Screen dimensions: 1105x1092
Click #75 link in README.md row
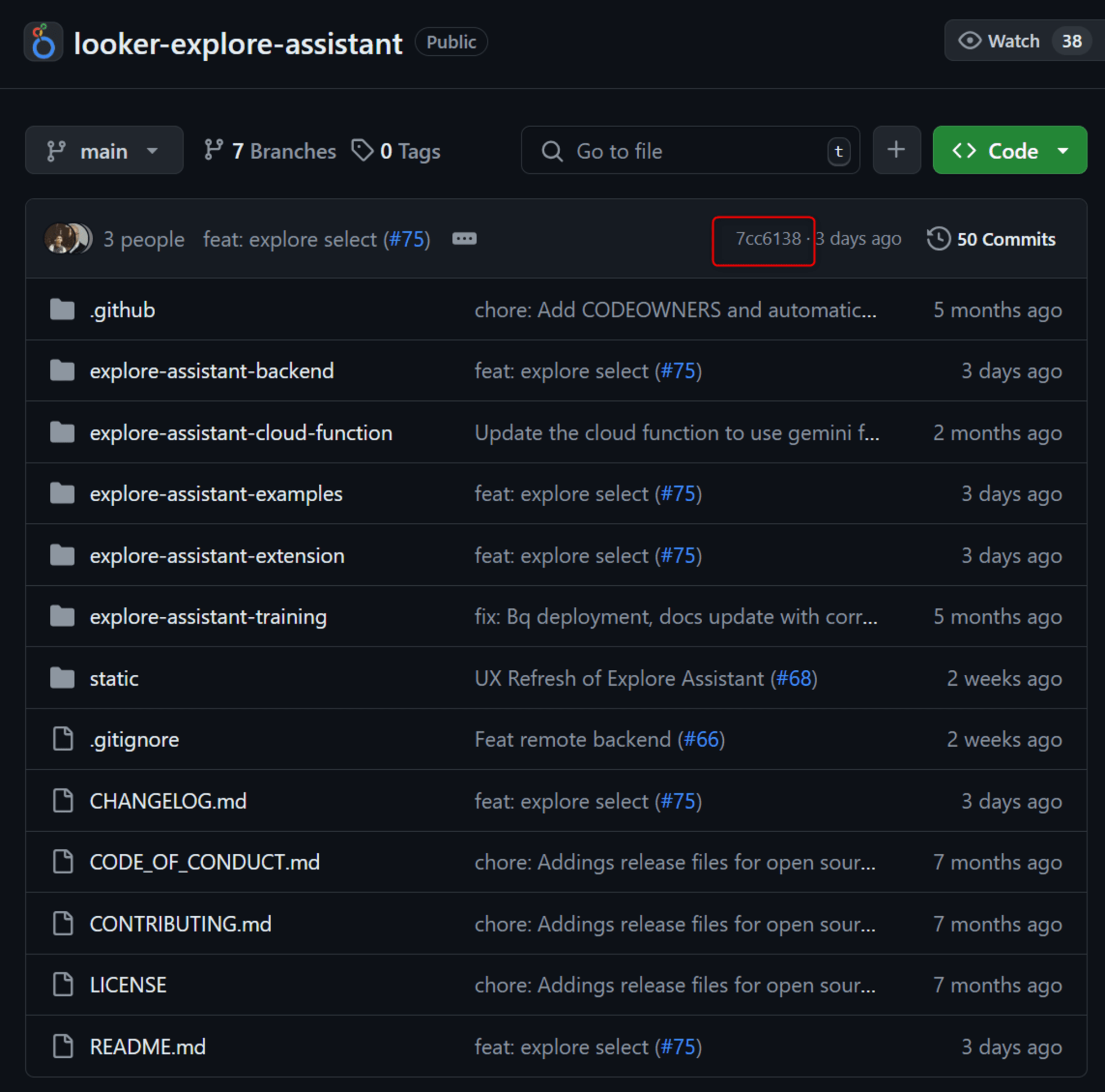pyautogui.click(x=678, y=1047)
